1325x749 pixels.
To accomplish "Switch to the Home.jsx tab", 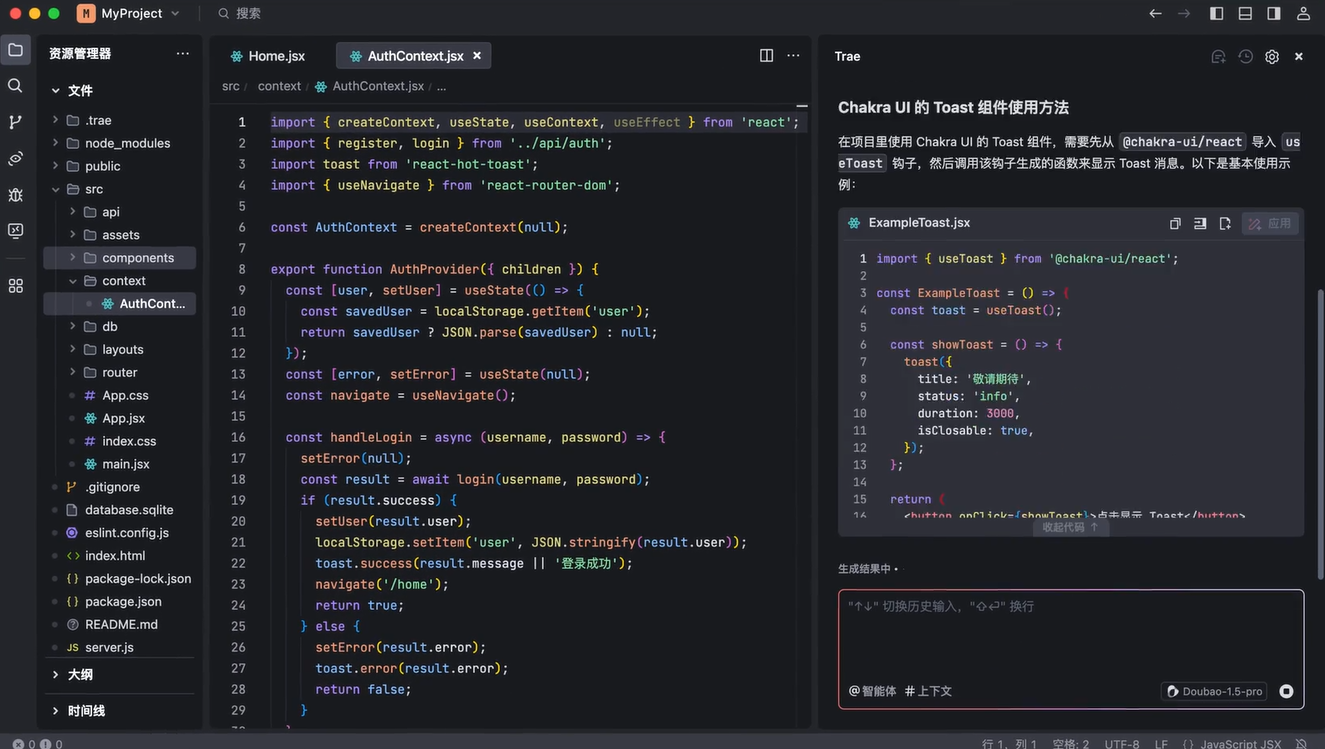I will tap(268, 56).
